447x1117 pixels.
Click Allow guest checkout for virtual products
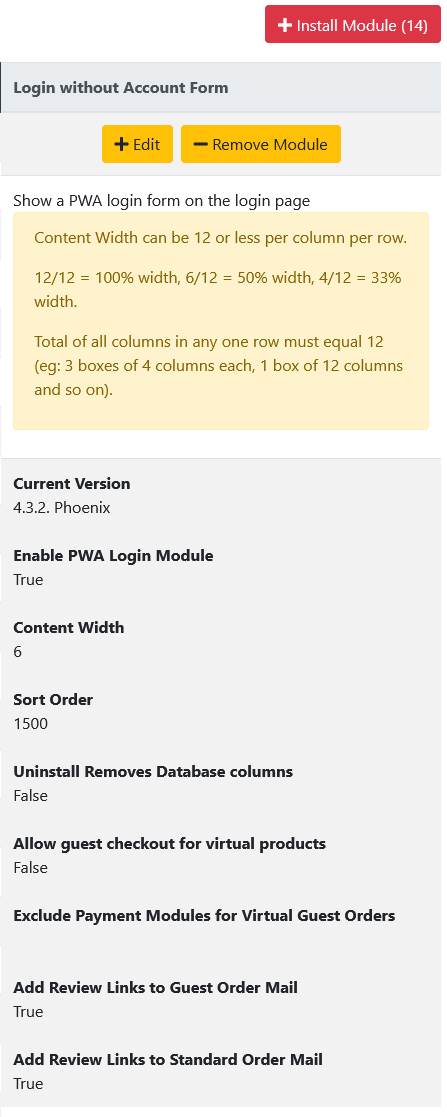pyautogui.click(x=170, y=843)
